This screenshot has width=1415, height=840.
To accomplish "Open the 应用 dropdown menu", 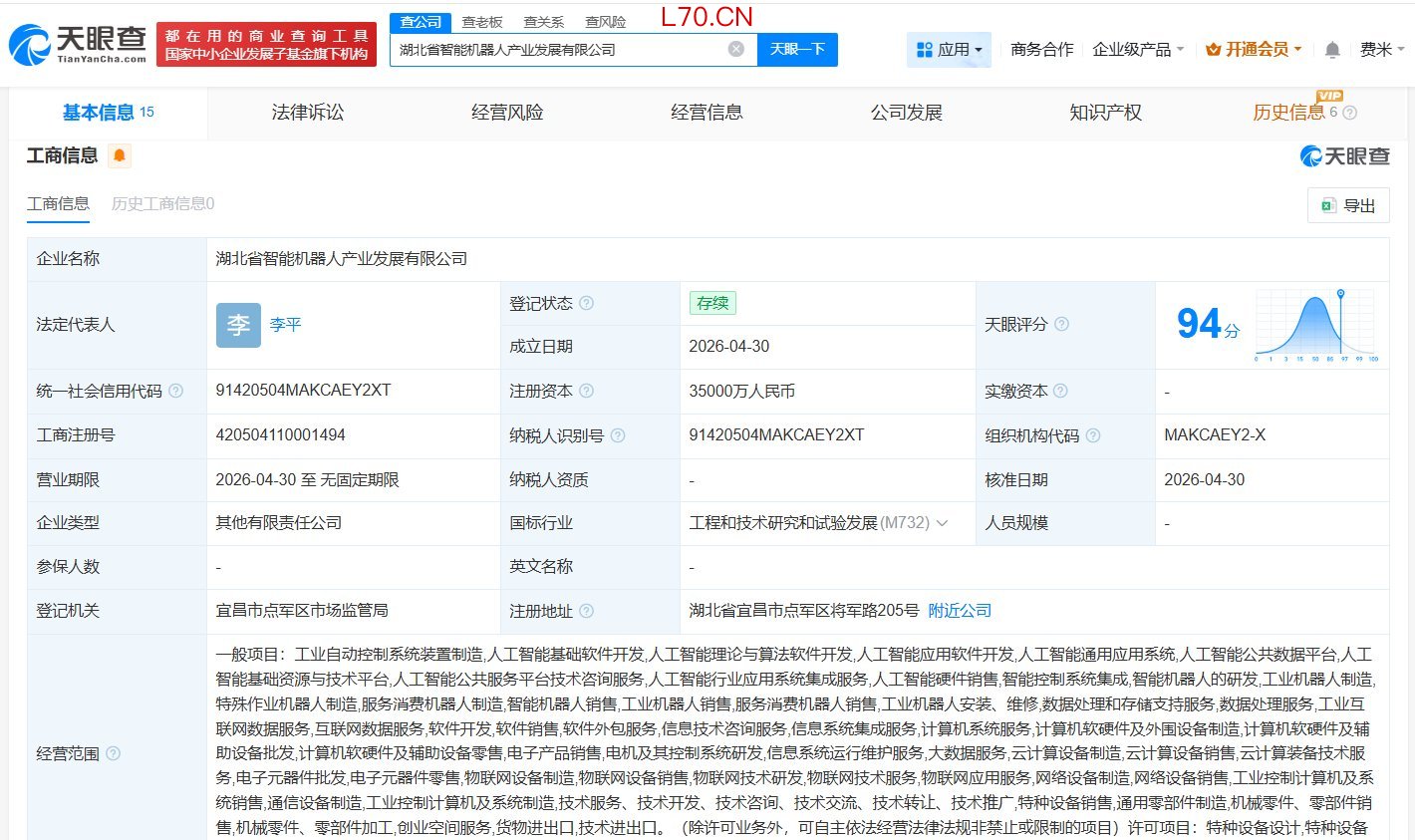I will [949, 49].
